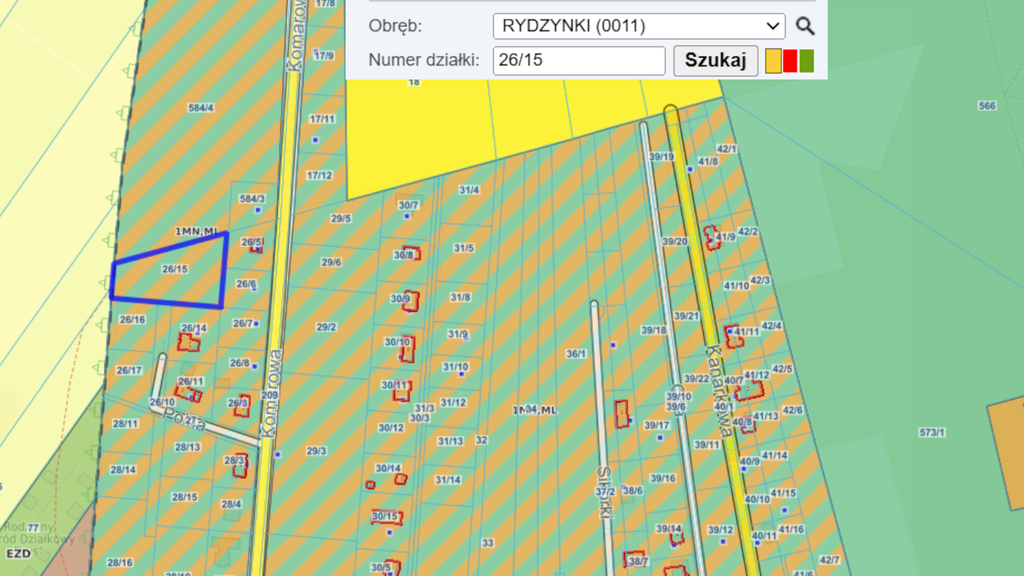Open the Obręb dropdown showing RYDZYNKI (0011)
Viewport: 1024px width, 576px height.
click(638, 26)
